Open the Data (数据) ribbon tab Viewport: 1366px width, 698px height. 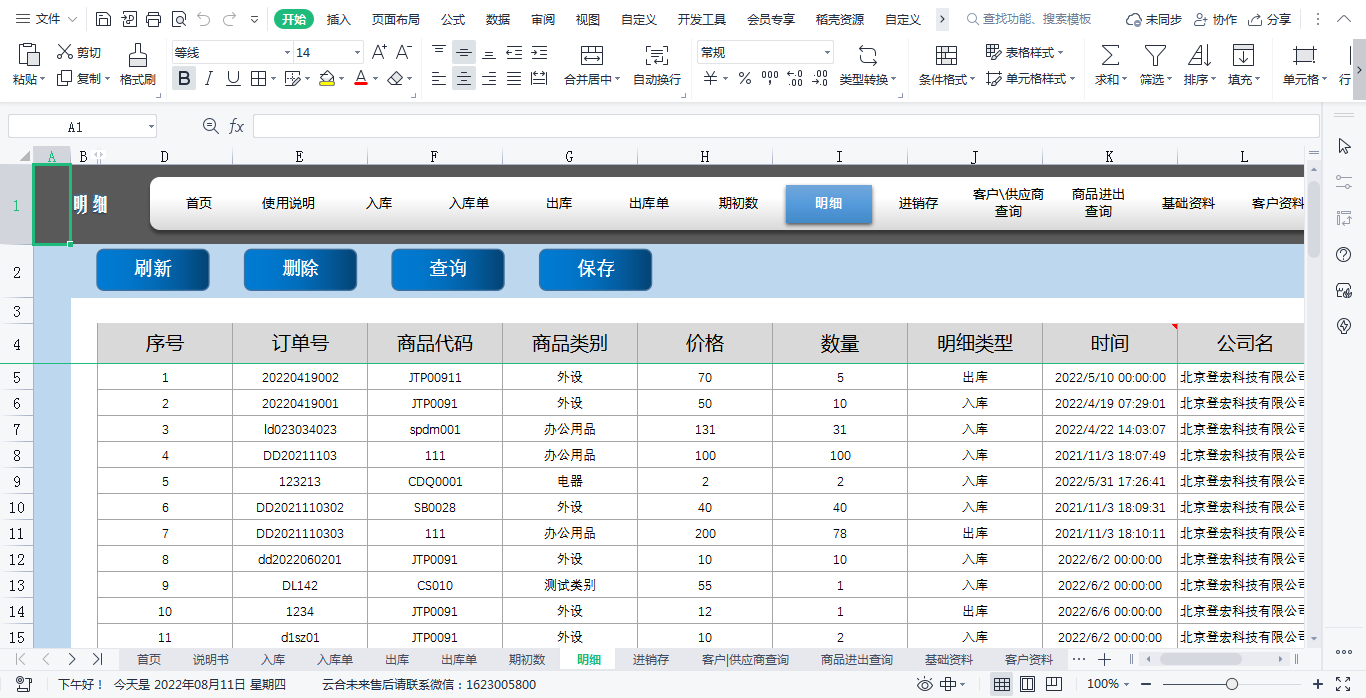point(498,19)
